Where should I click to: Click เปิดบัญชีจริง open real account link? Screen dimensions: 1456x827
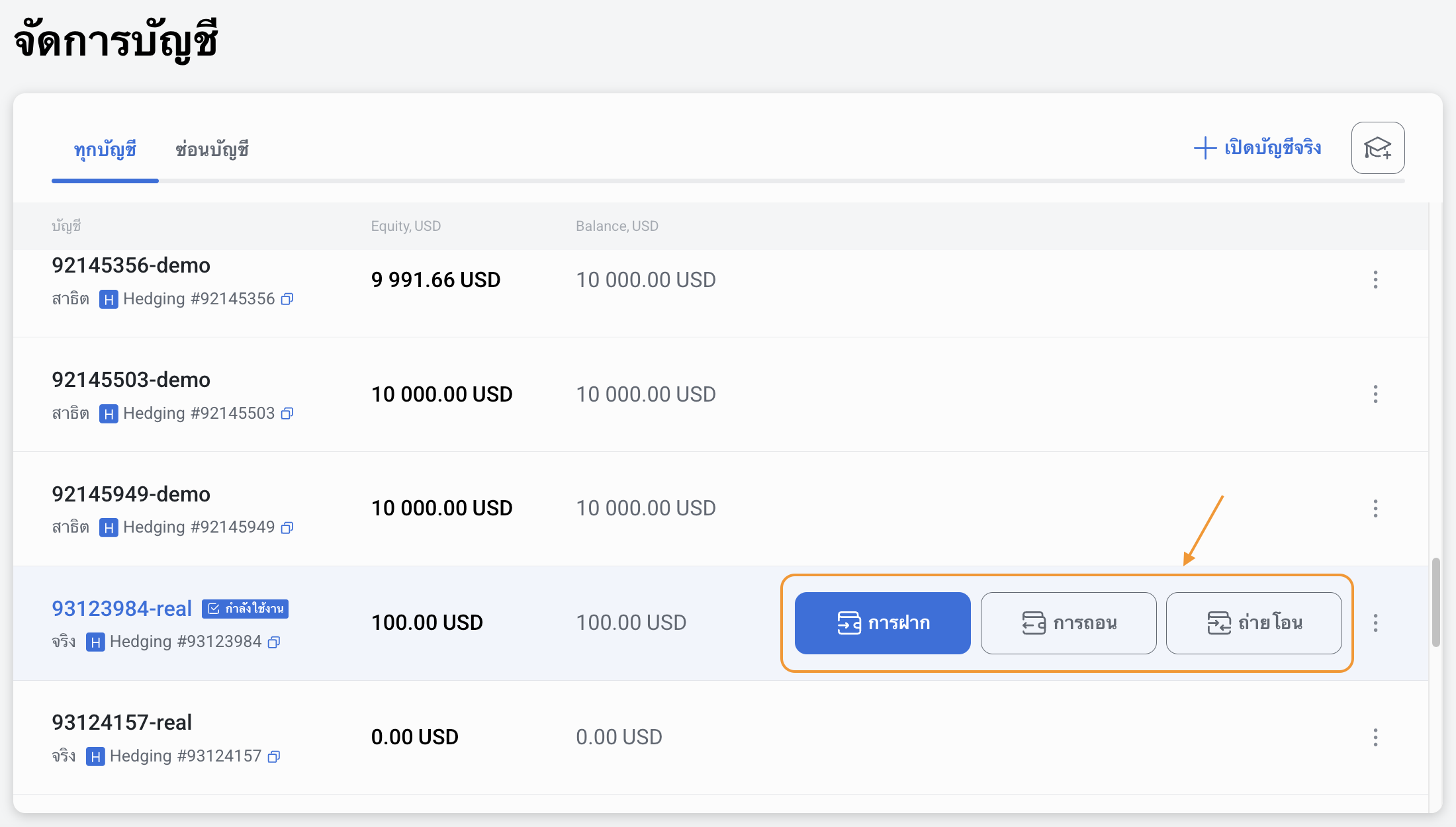pos(1257,148)
